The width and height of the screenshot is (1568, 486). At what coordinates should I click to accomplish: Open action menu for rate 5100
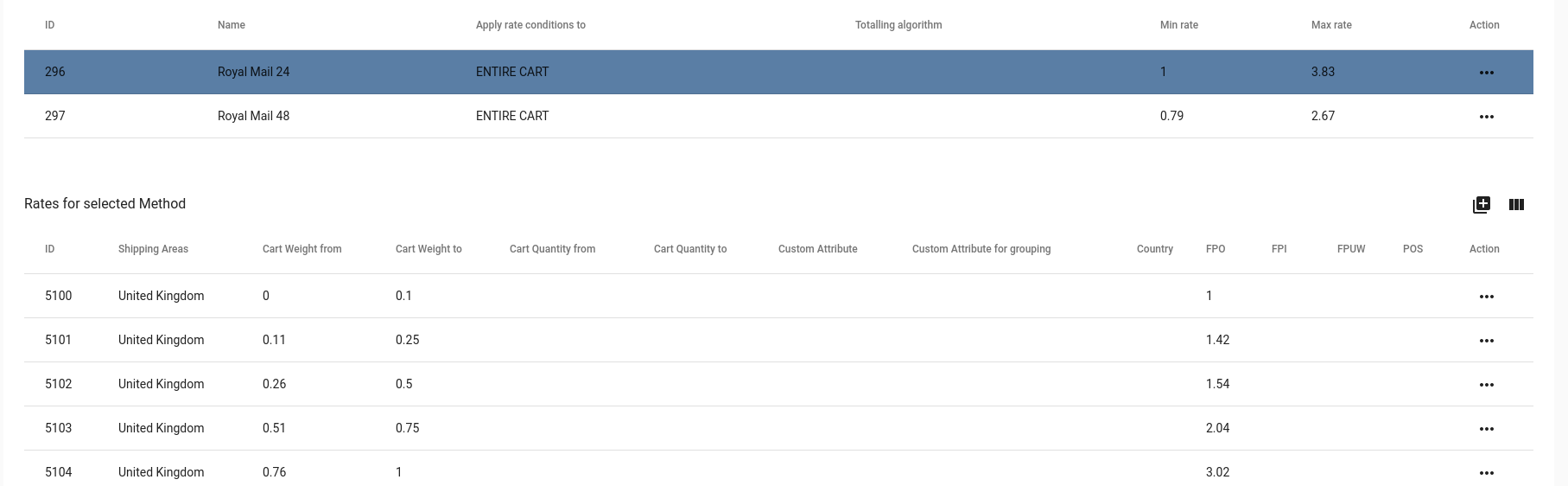(x=1486, y=297)
